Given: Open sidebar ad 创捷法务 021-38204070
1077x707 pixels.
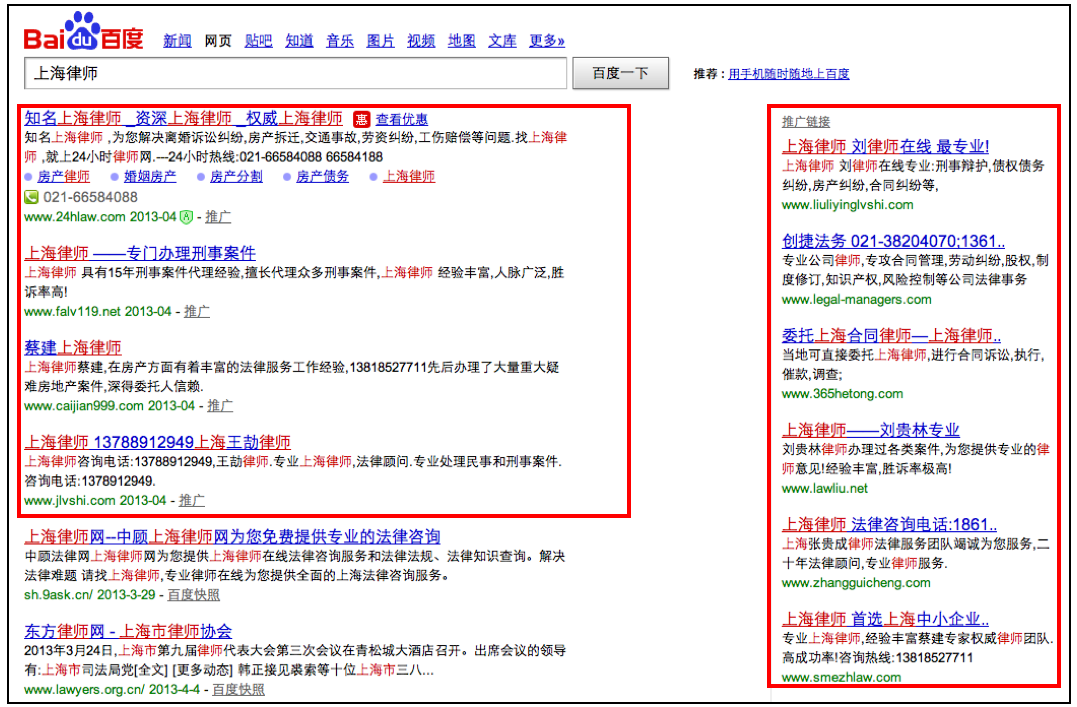Looking at the screenshot, I should 894,241.
